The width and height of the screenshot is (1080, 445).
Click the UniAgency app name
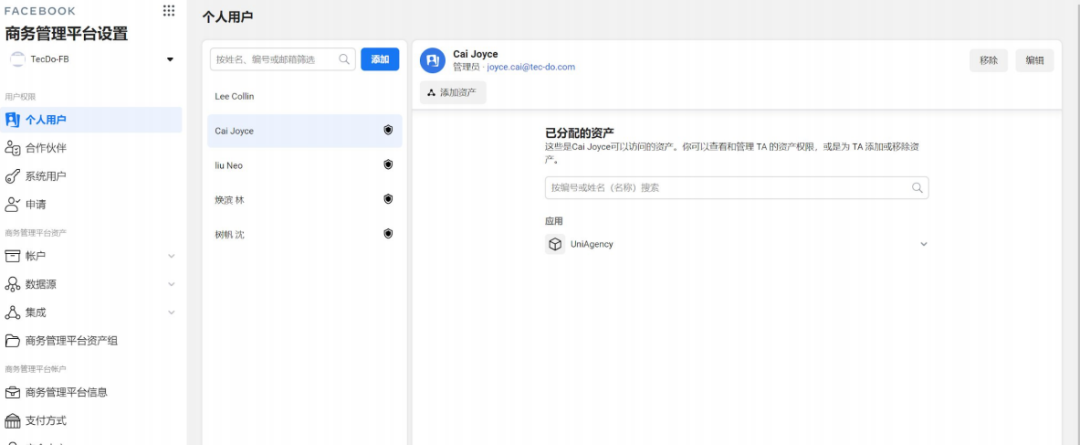592,244
